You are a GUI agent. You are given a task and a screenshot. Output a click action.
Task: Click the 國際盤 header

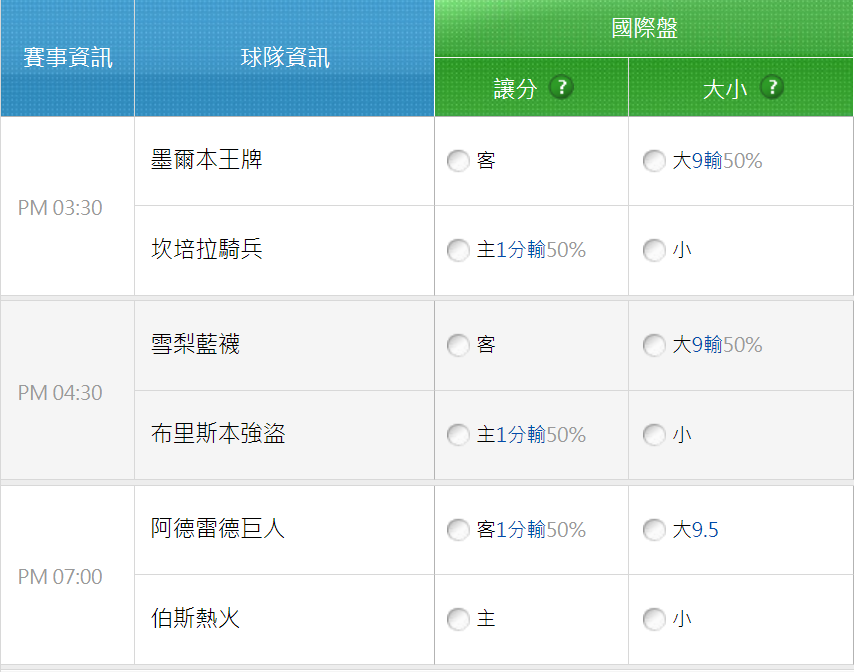click(644, 28)
